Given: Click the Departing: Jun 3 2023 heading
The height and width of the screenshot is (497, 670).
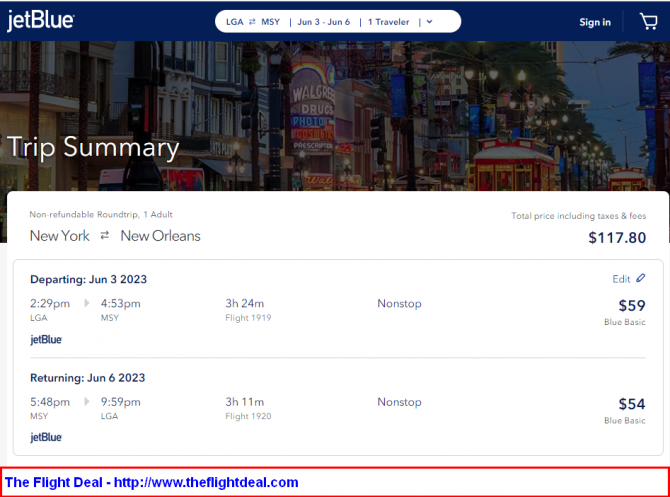Looking at the screenshot, I should tap(88, 279).
